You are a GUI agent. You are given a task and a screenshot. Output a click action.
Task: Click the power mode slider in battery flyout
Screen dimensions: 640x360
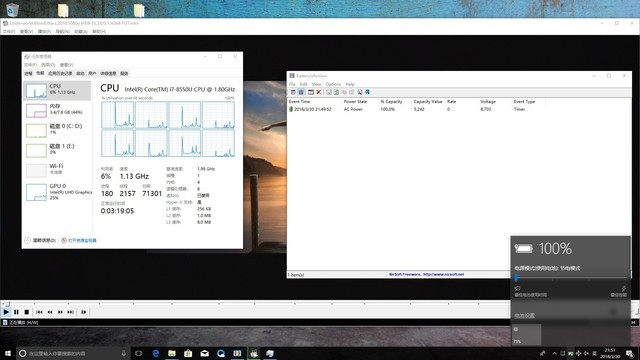tap(571, 278)
